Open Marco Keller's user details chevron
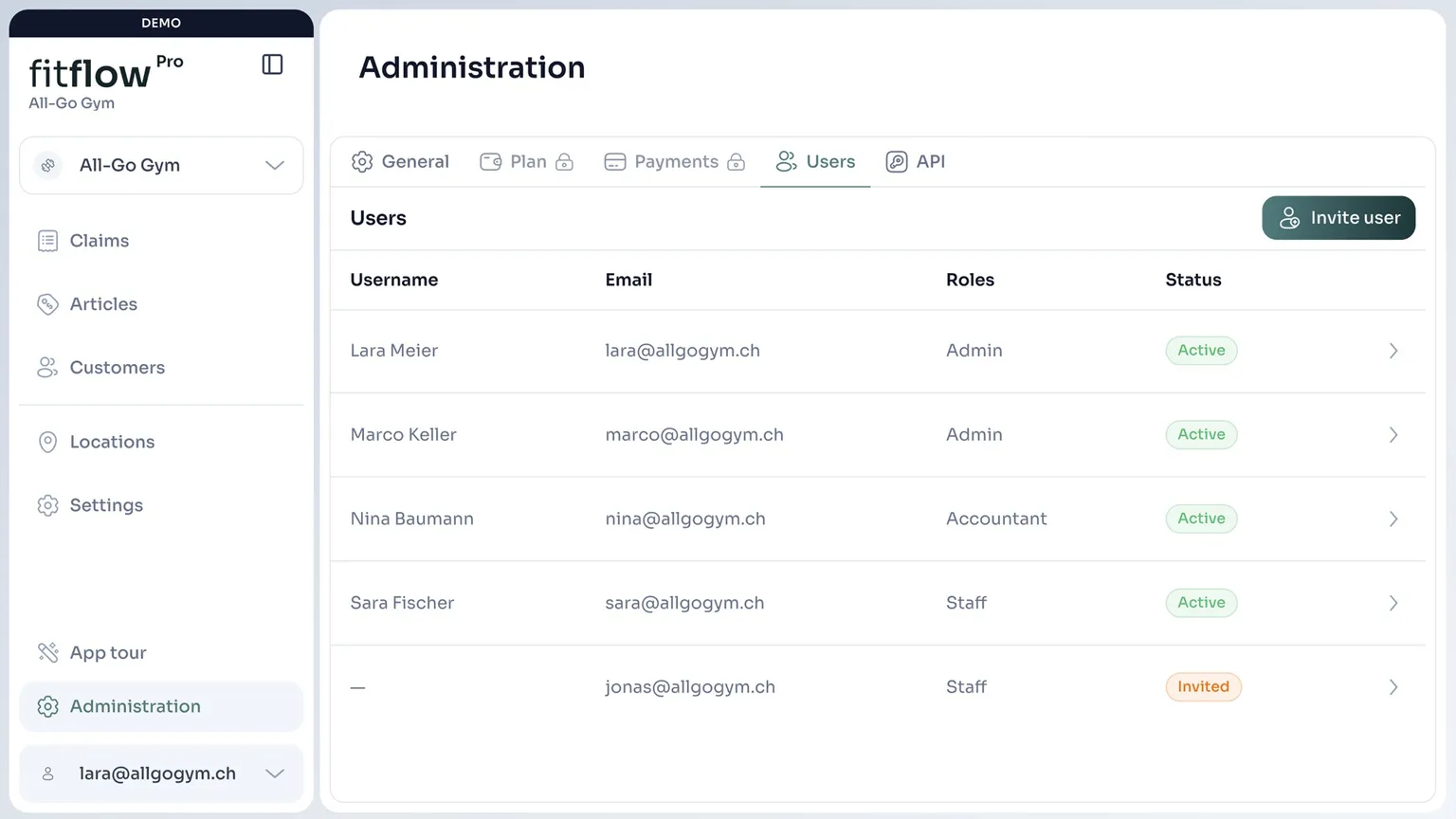The width and height of the screenshot is (1456, 819). click(x=1393, y=435)
